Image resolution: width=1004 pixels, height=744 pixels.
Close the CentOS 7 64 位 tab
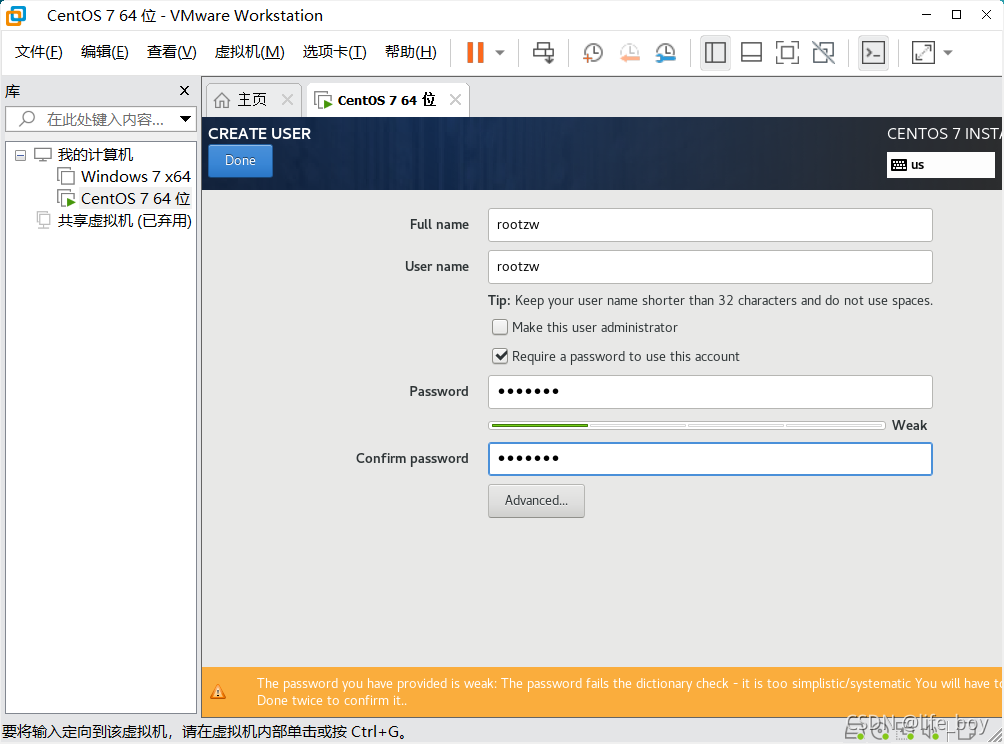tap(455, 100)
